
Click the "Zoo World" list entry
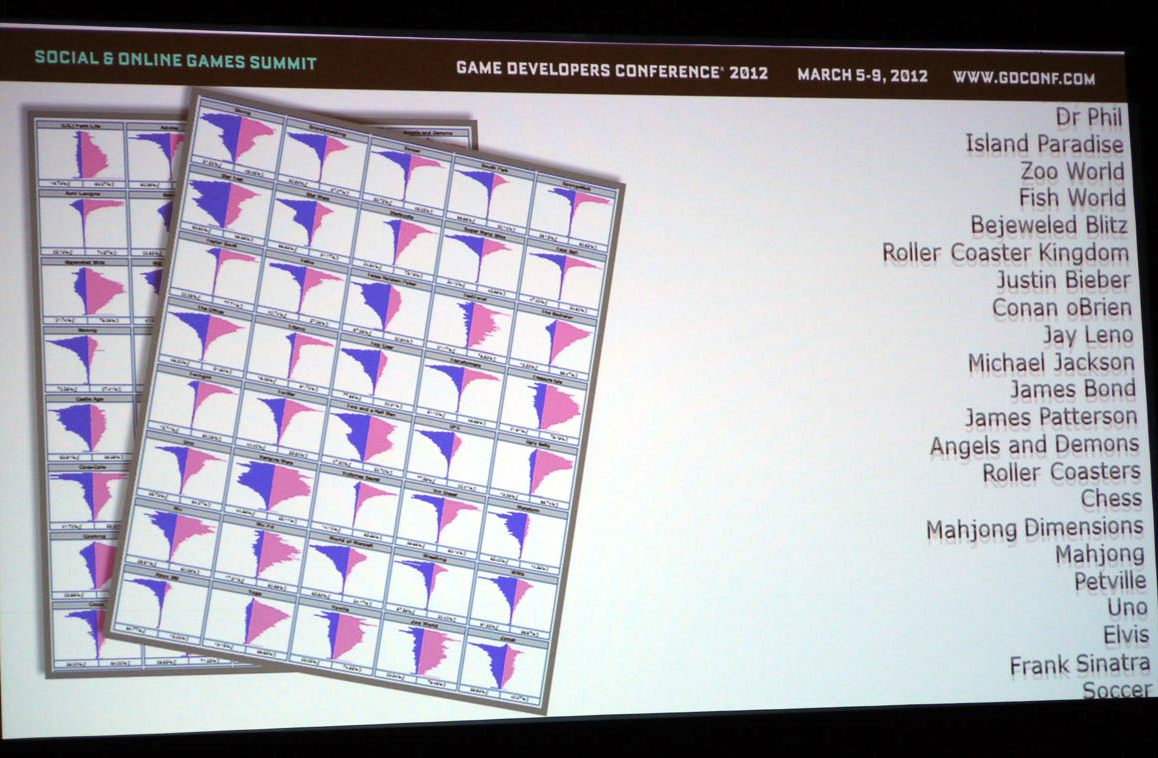[1072, 171]
